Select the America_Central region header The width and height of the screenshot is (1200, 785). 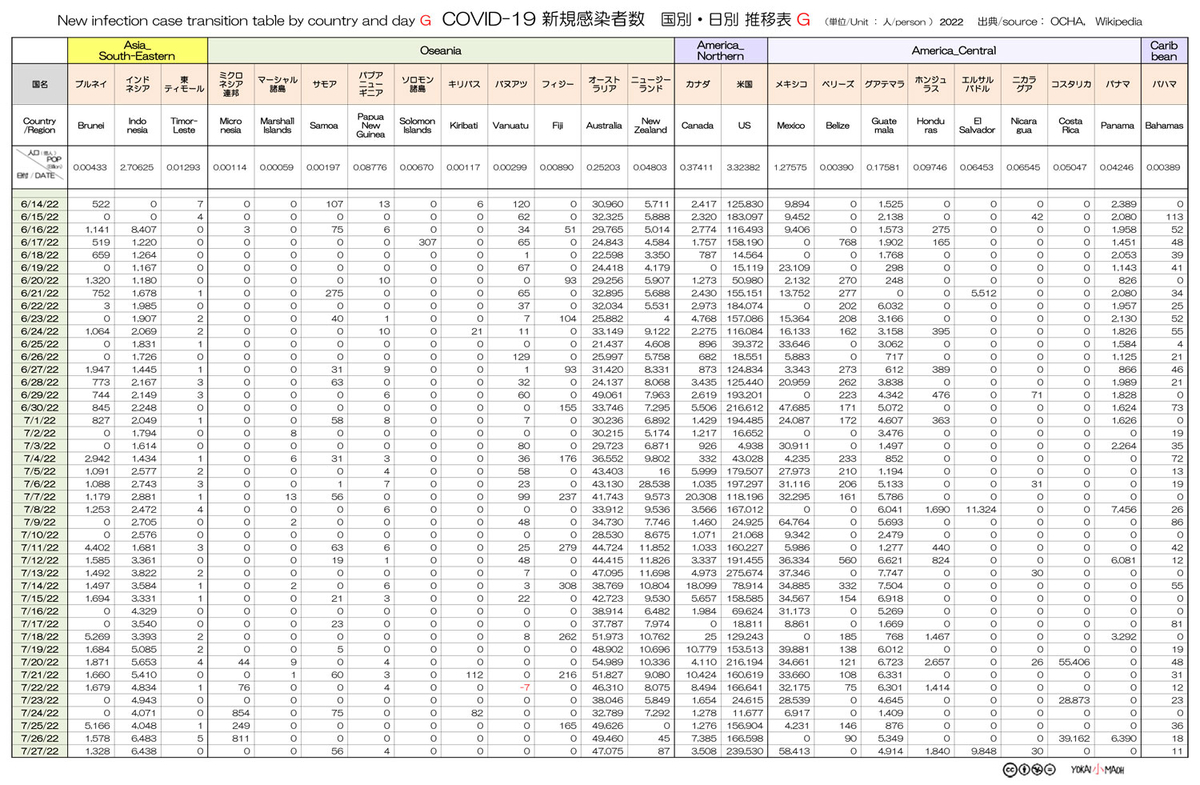tap(955, 51)
